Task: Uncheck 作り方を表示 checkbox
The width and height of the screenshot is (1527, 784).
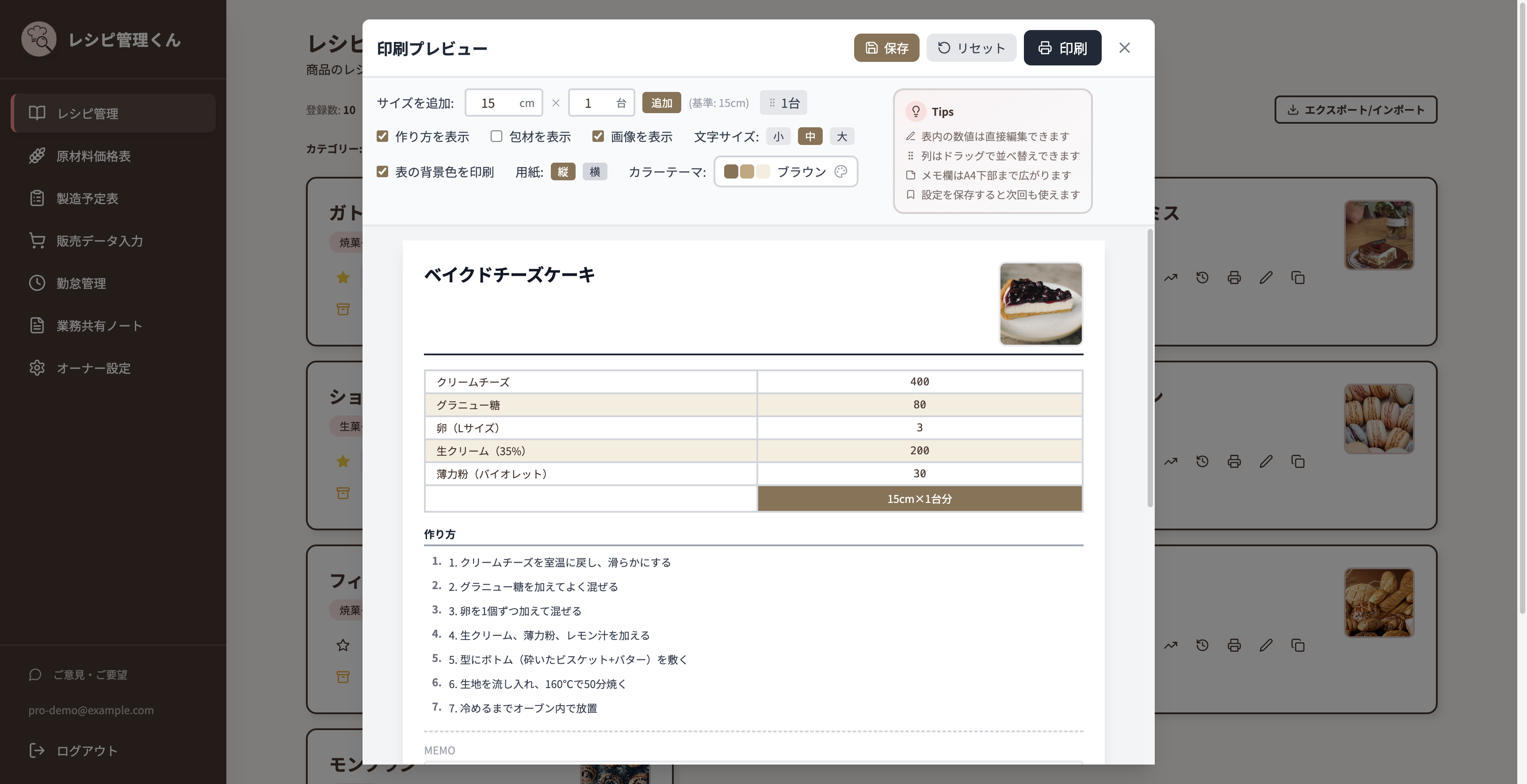Action: 382,136
